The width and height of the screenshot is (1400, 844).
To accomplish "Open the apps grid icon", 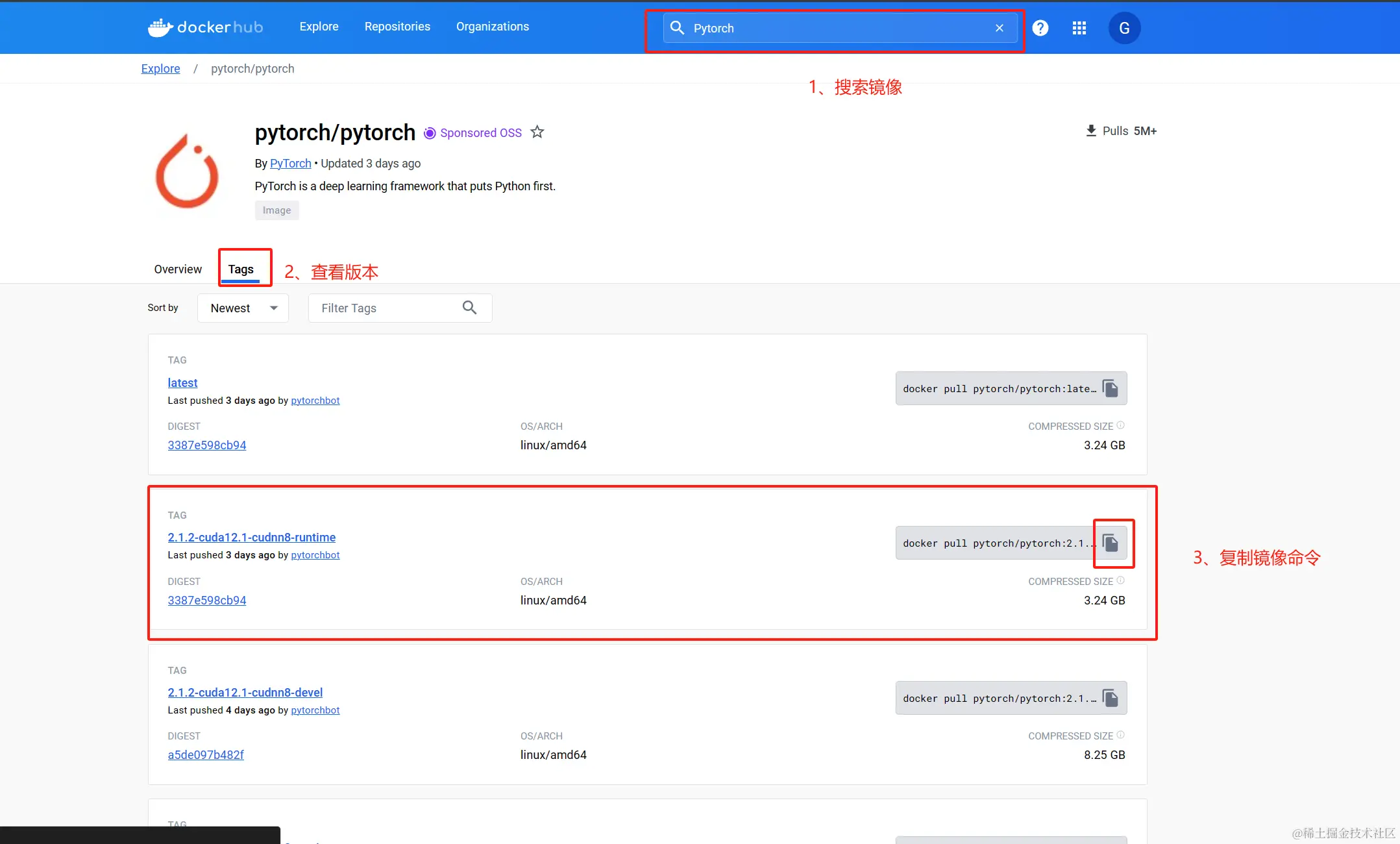I will tap(1079, 28).
